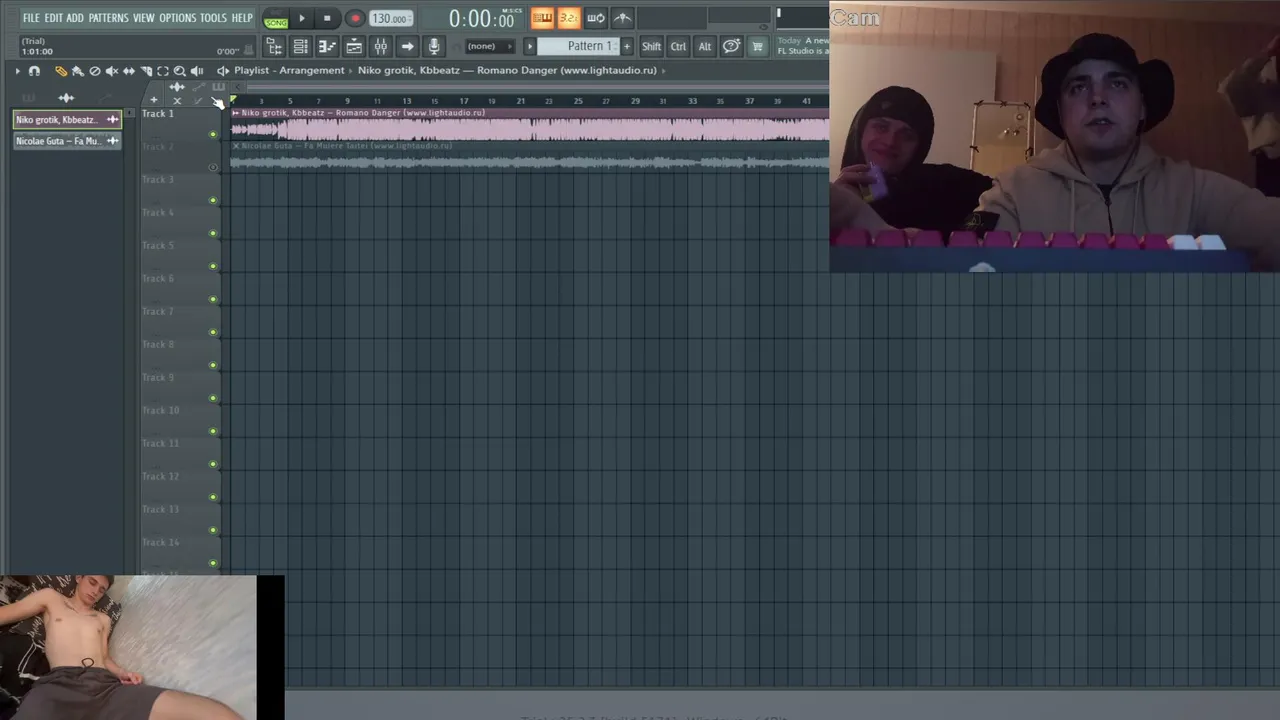
Task: Toggle loop recording button
Action: pos(595,18)
